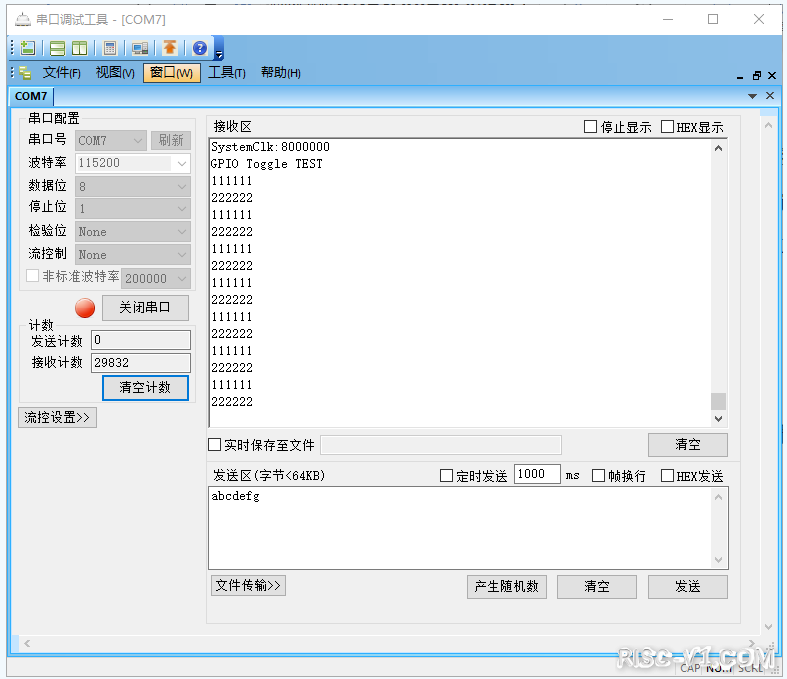This screenshot has height=679, width=787.
Task: Open the toolbar overflow options arrow
Action: point(219,54)
